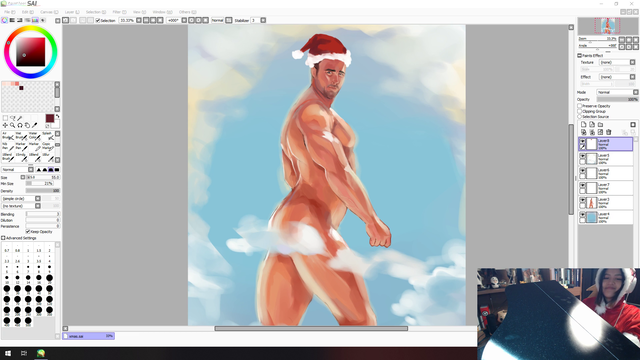This screenshot has height=360, width=640.
Task: Create a new layer folder
Action: pos(600,124)
